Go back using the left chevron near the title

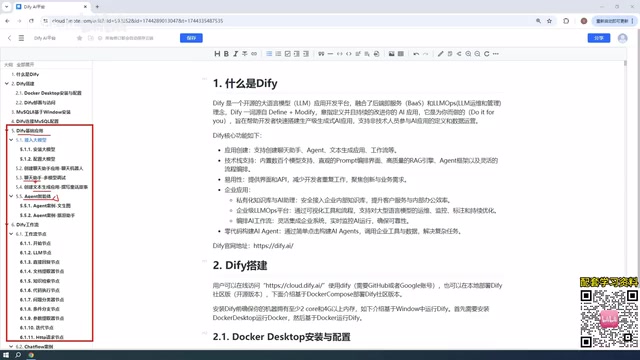9,38
